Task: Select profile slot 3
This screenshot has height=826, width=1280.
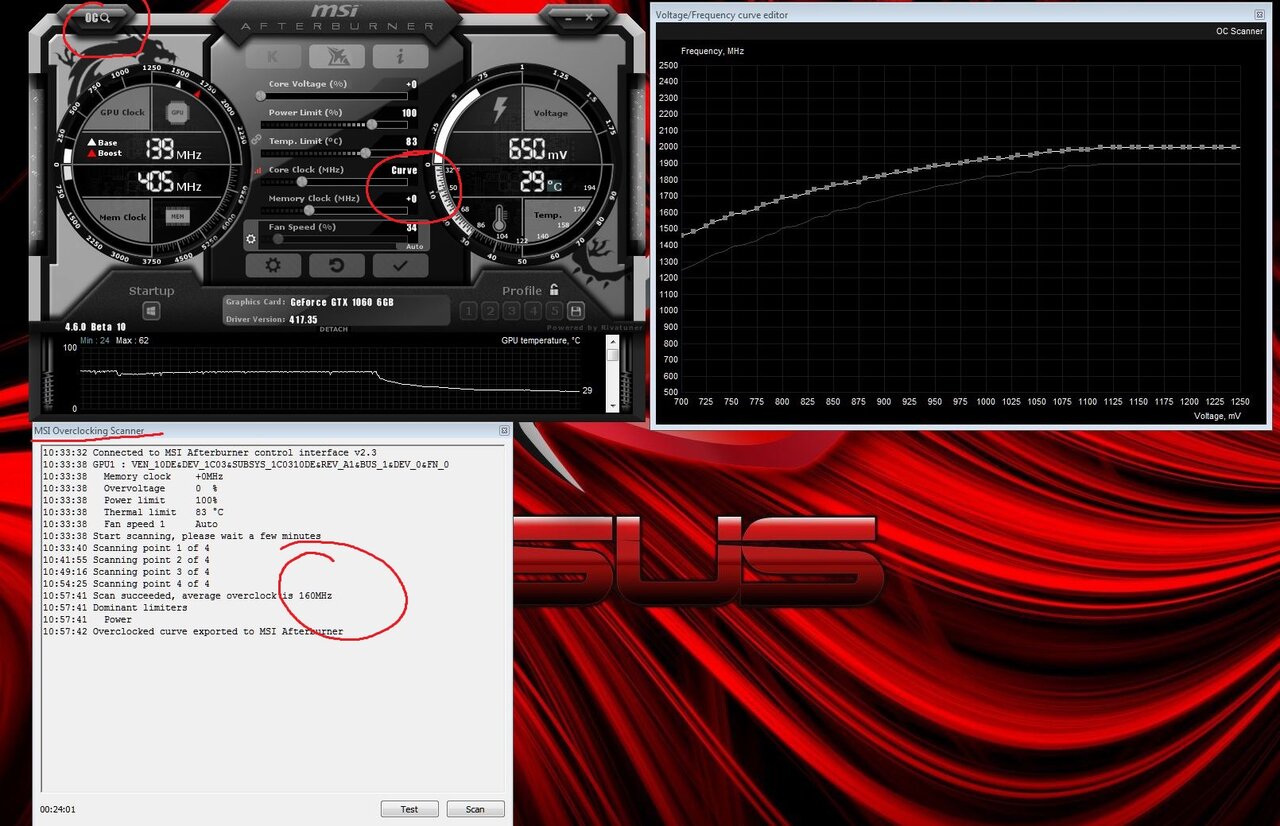Action: (x=512, y=311)
